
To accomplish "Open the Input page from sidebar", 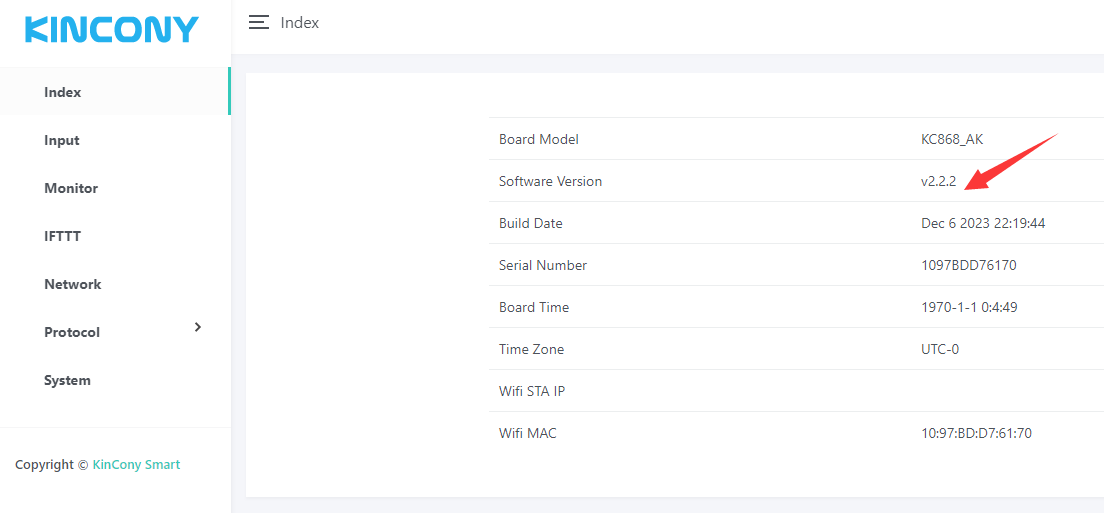I will point(61,140).
